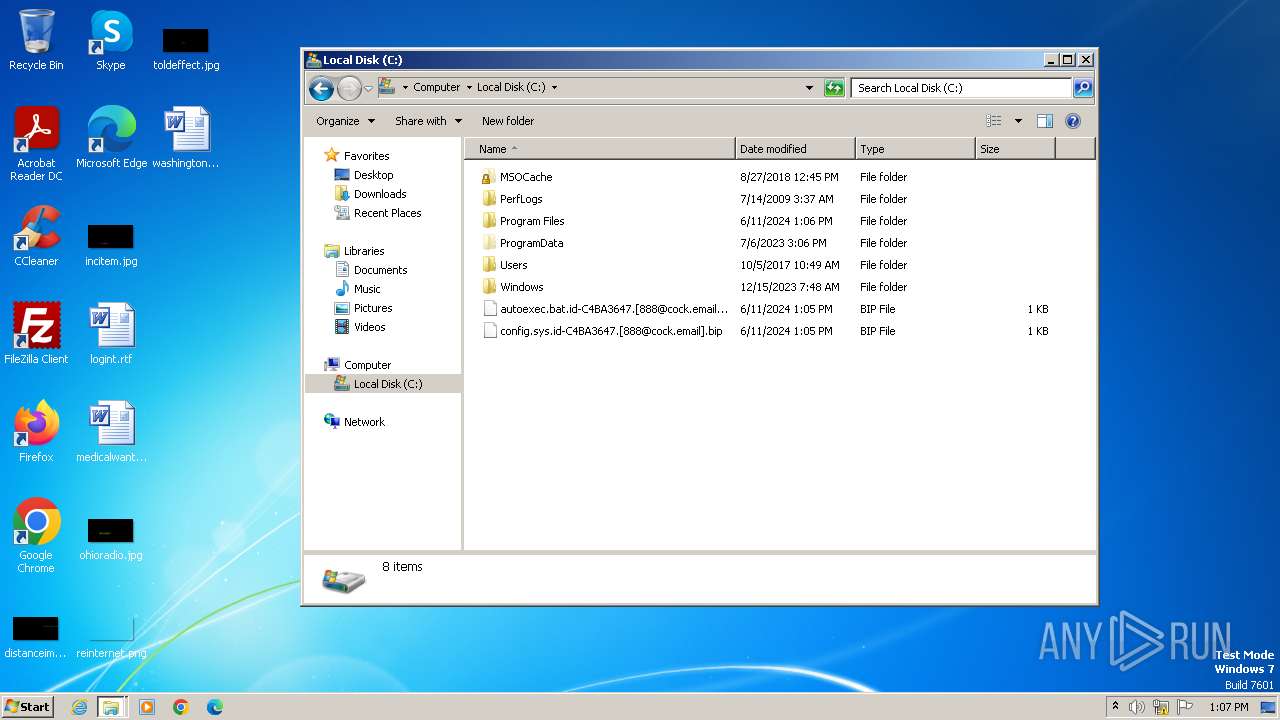
Task: Click New folder button
Action: pyautogui.click(x=508, y=121)
